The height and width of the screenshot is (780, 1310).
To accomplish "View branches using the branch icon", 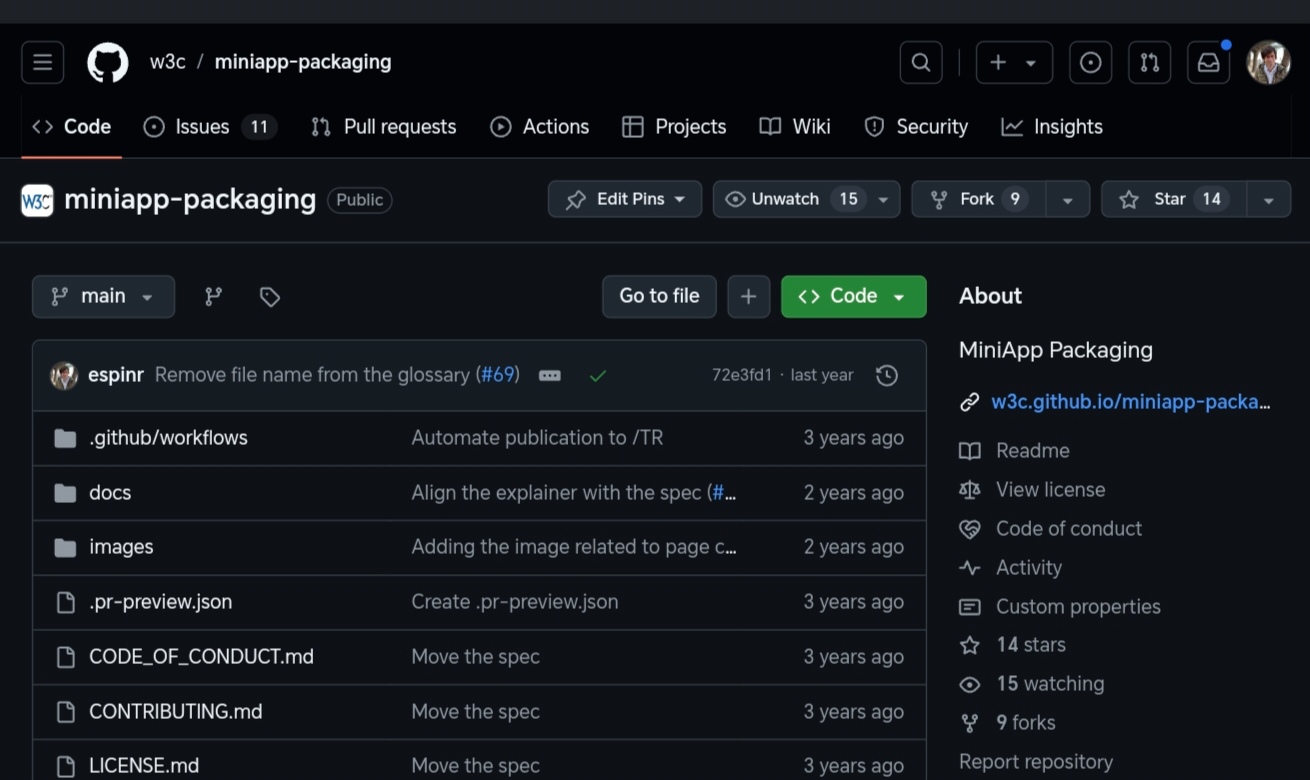I will pyautogui.click(x=213, y=296).
